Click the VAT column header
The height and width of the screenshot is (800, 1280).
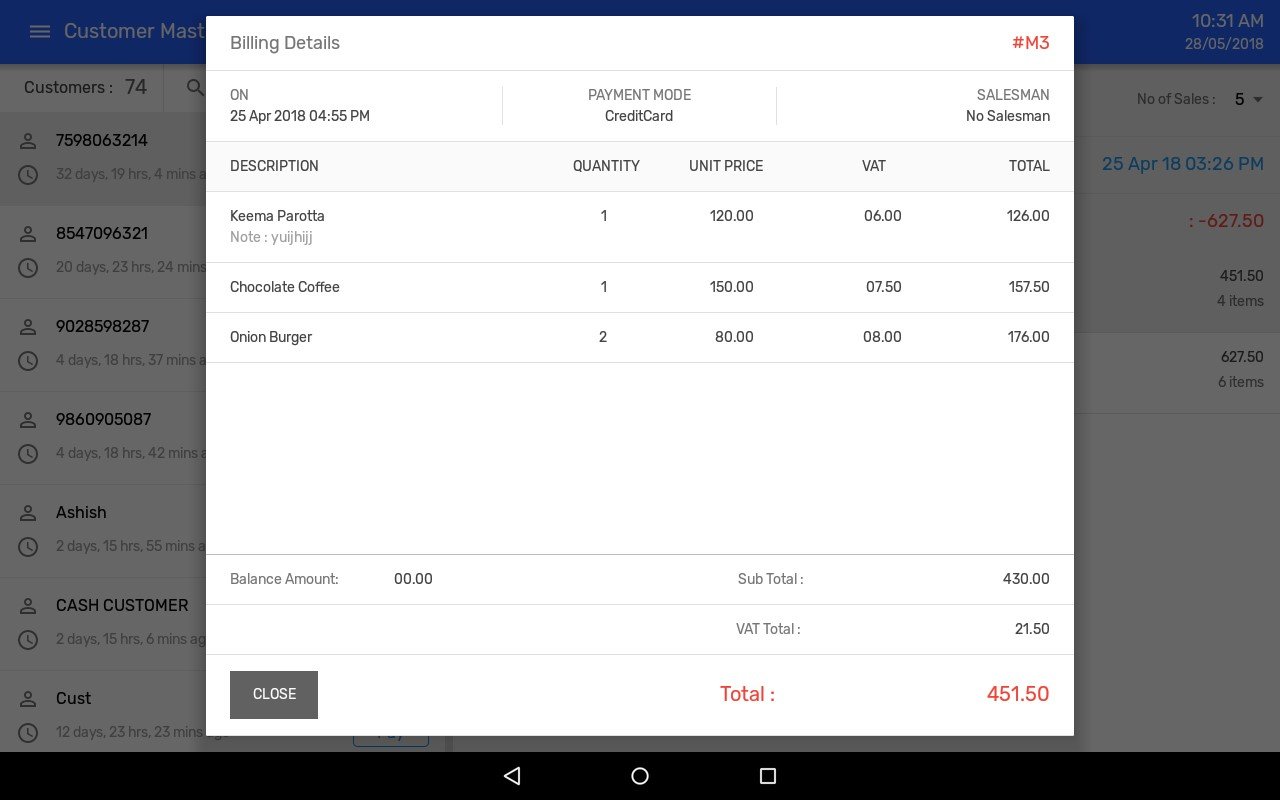[874, 166]
